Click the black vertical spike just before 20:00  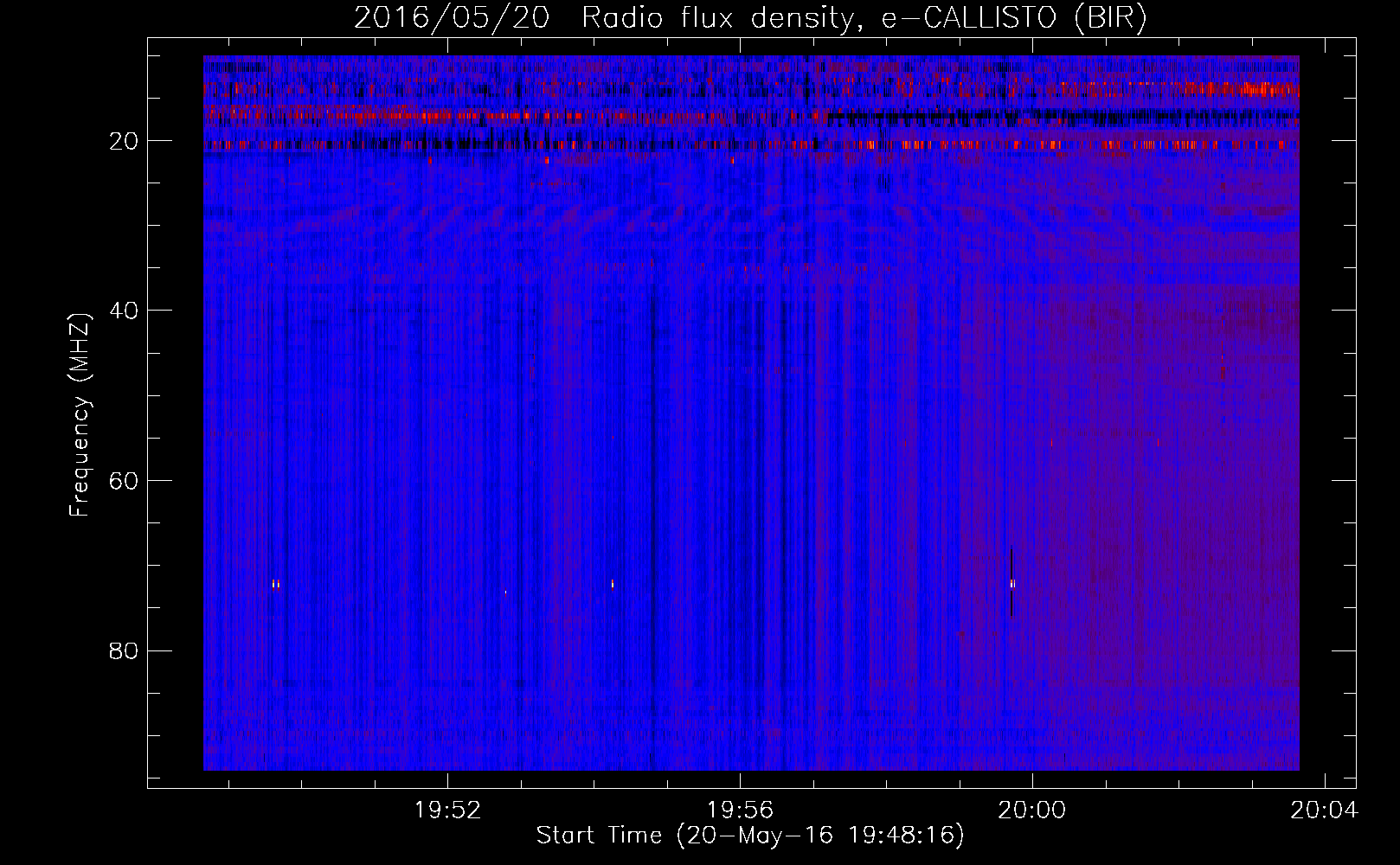pos(1011,581)
